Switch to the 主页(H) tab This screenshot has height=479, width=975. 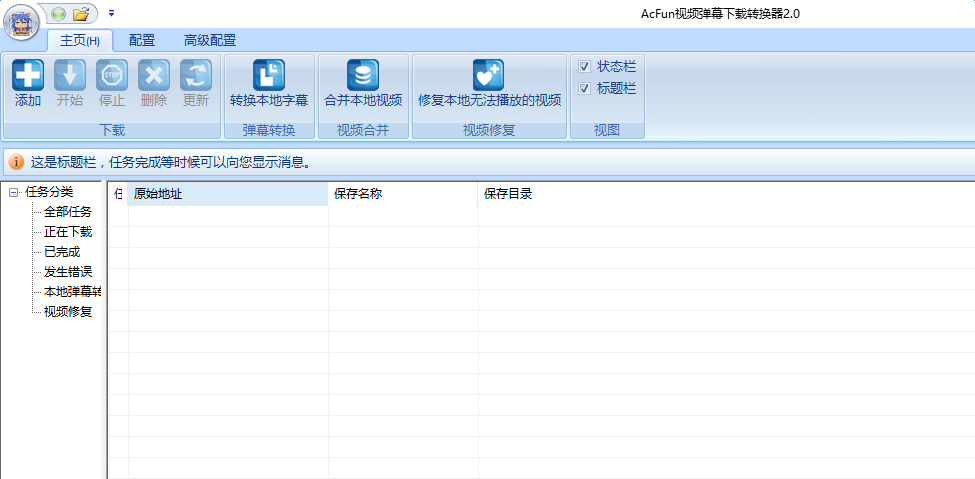tap(80, 41)
